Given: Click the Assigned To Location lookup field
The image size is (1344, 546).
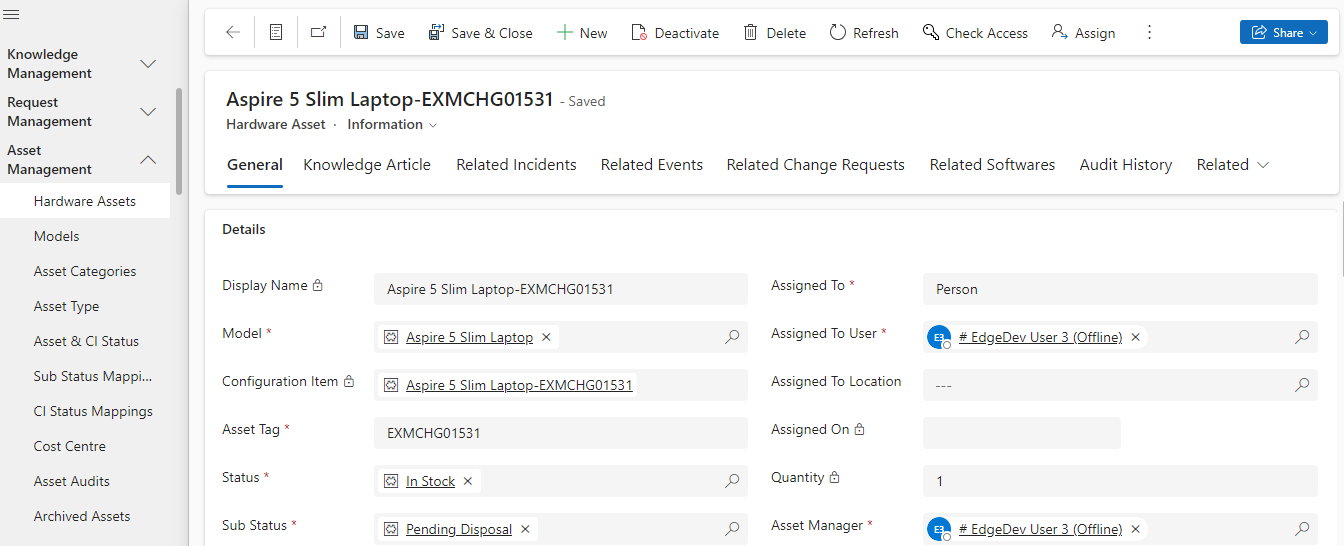Looking at the screenshot, I should tap(1120, 385).
